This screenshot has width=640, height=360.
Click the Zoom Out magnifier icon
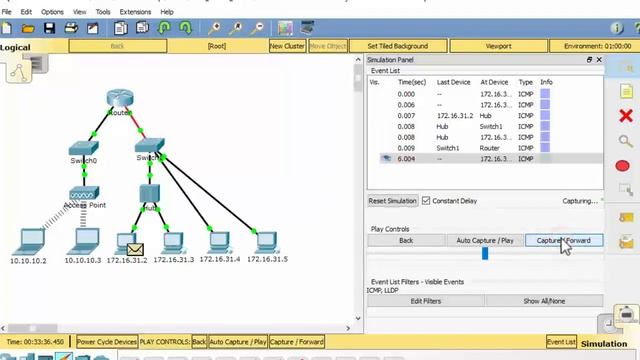[257, 28]
